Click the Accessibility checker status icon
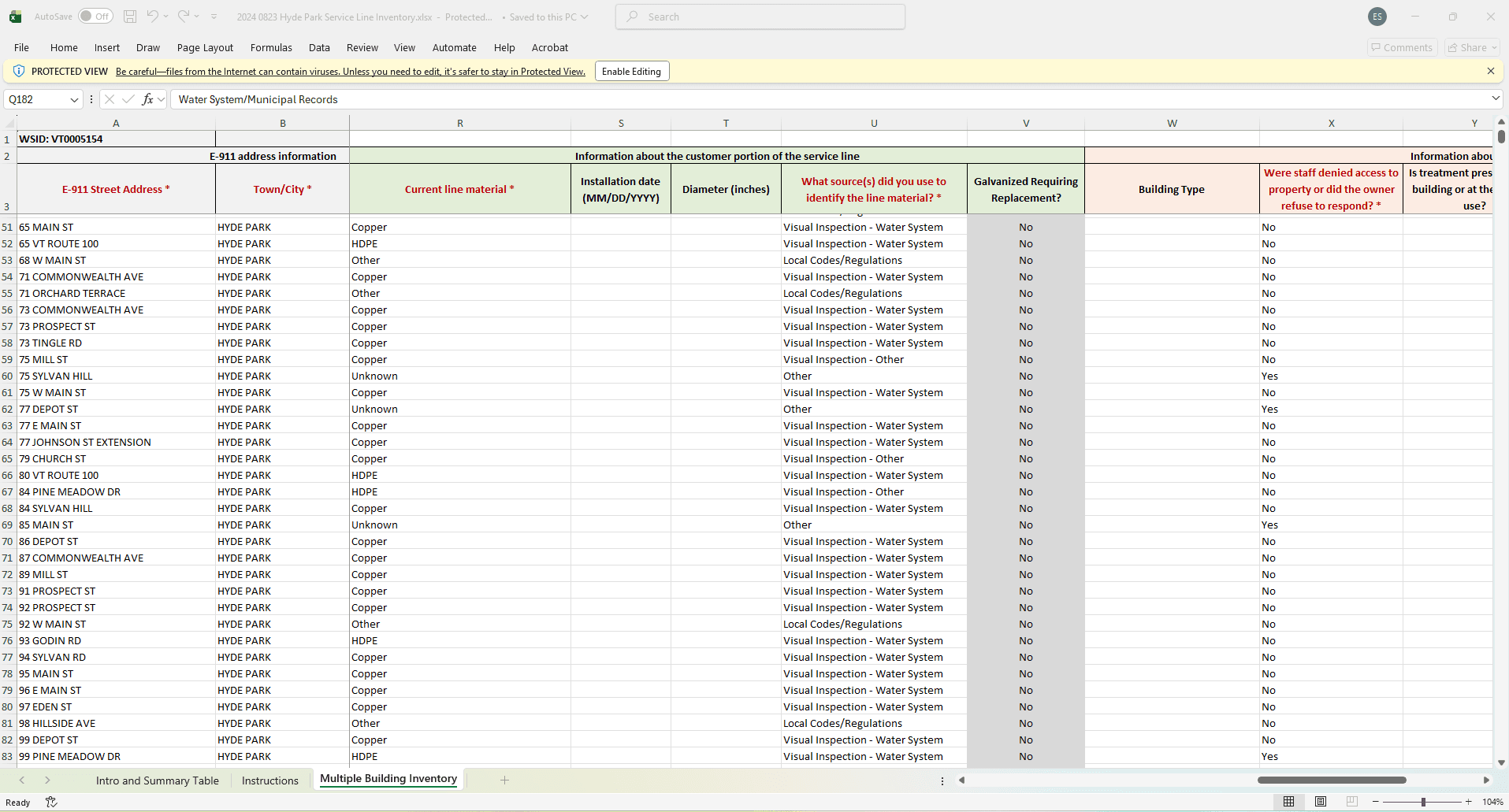This screenshot has height=812, width=1509. pyautogui.click(x=51, y=802)
